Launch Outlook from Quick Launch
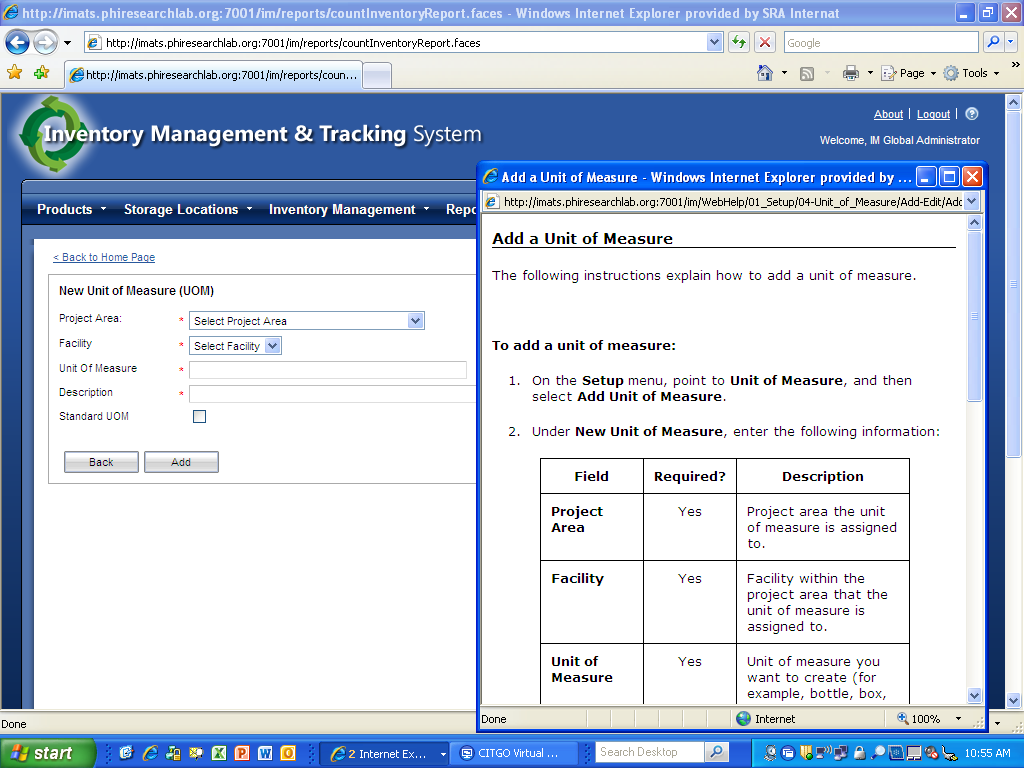The image size is (1024, 768). coord(288,753)
